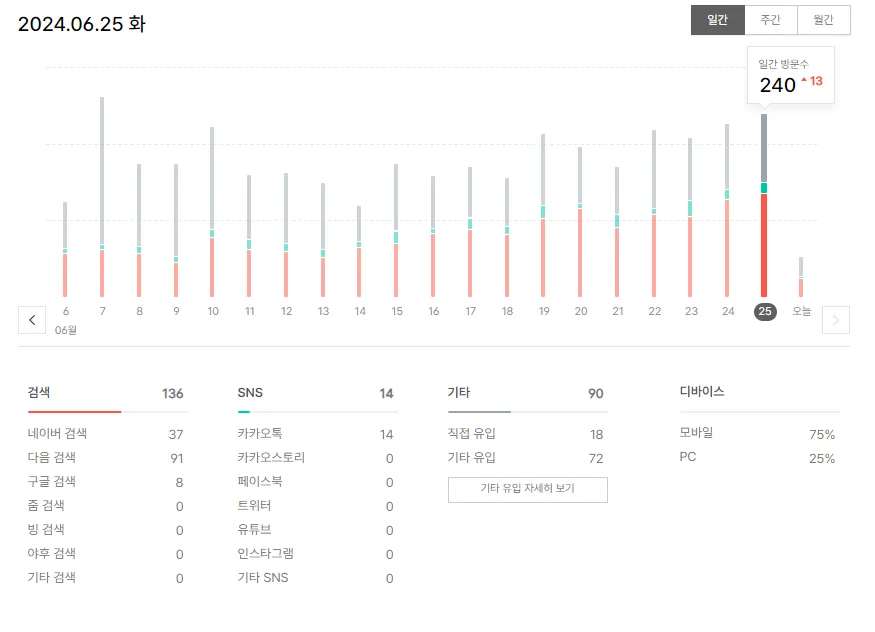The image size is (875, 632).
Task: Advance dates with the right arrow button
Action: (x=835, y=320)
